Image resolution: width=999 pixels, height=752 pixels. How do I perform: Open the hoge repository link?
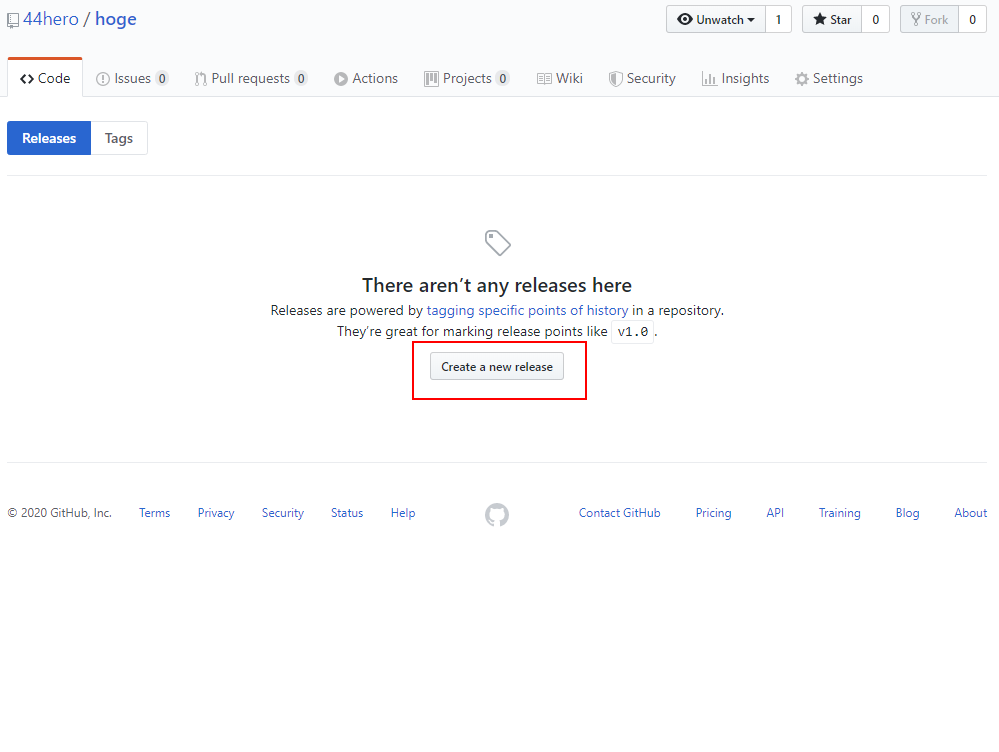click(116, 19)
